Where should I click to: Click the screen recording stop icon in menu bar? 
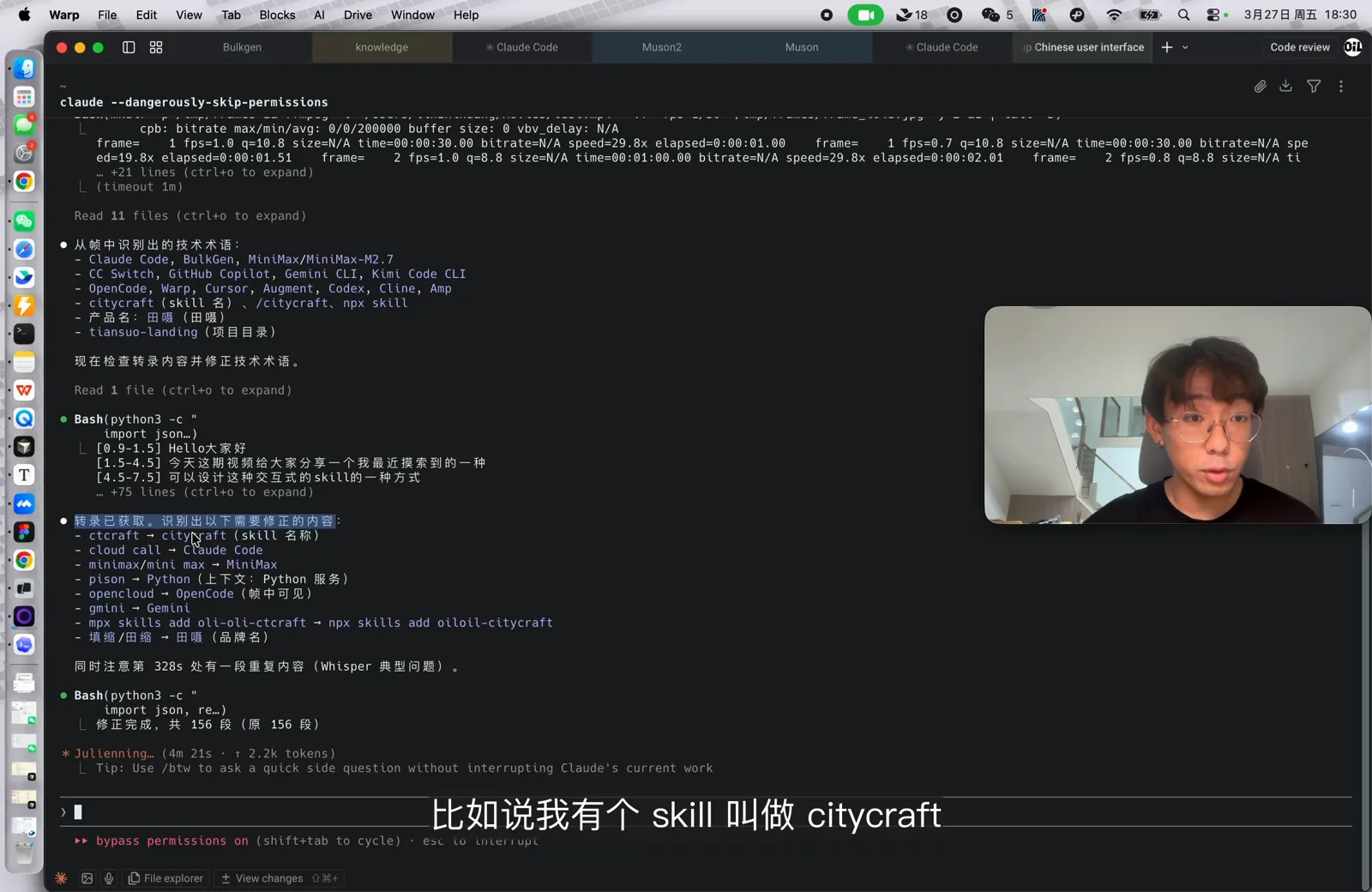pos(826,15)
